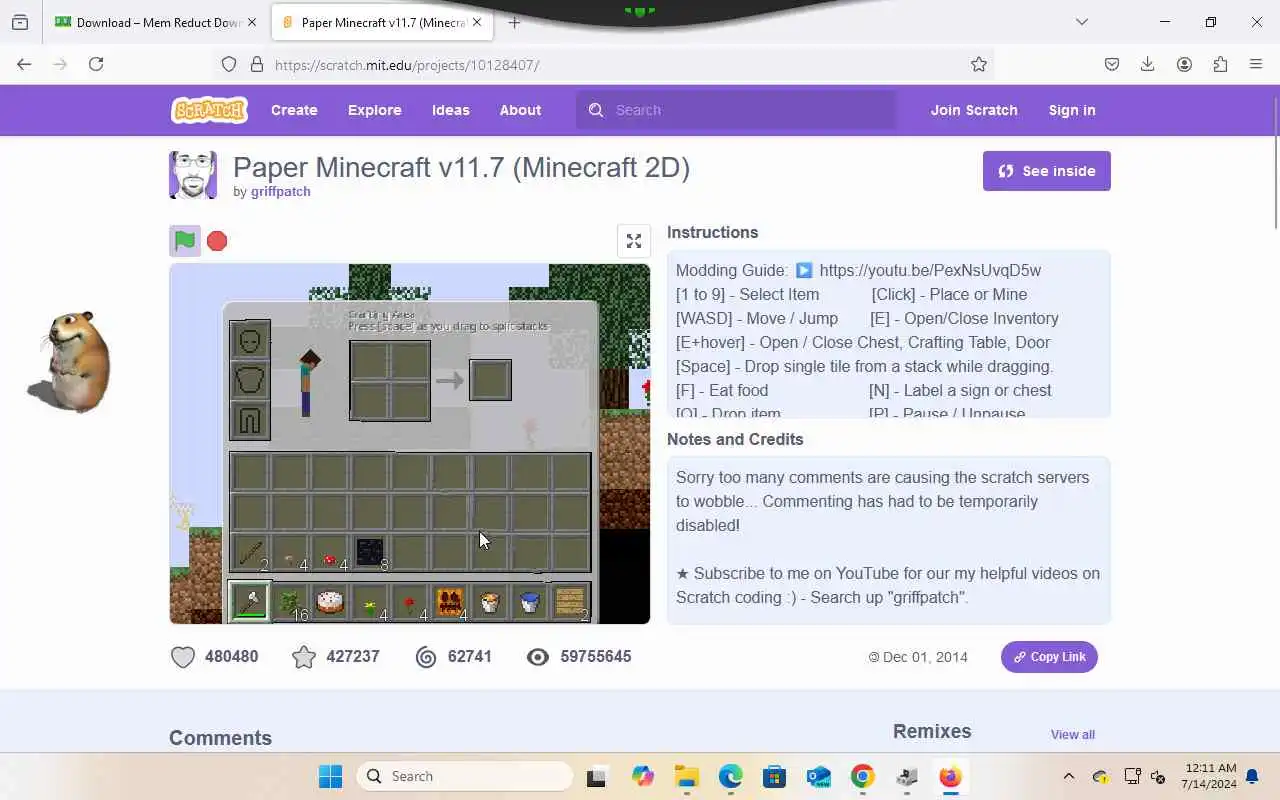Open Firefox extensions menu

point(1220,64)
